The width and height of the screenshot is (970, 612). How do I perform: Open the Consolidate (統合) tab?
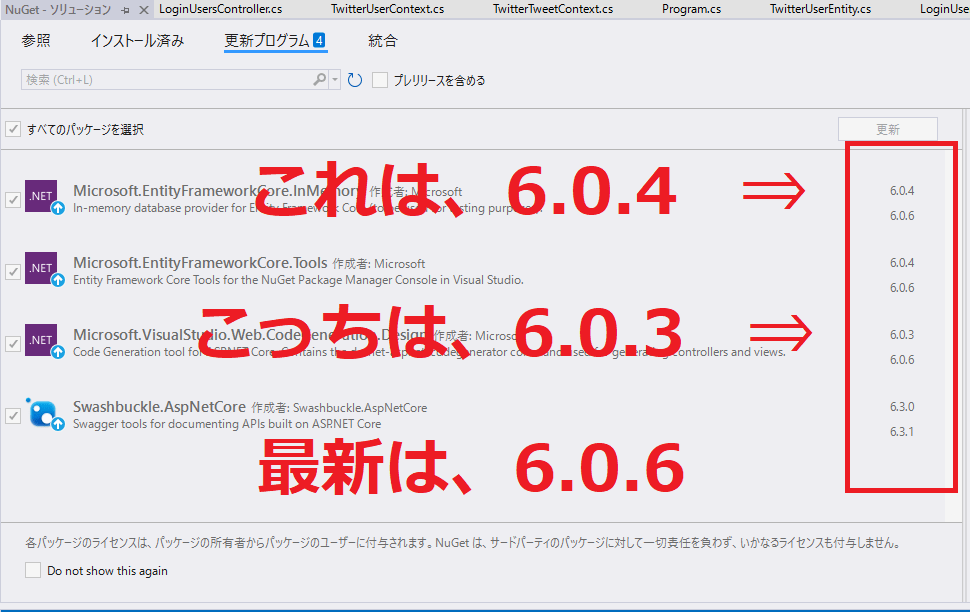coord(382,41)
